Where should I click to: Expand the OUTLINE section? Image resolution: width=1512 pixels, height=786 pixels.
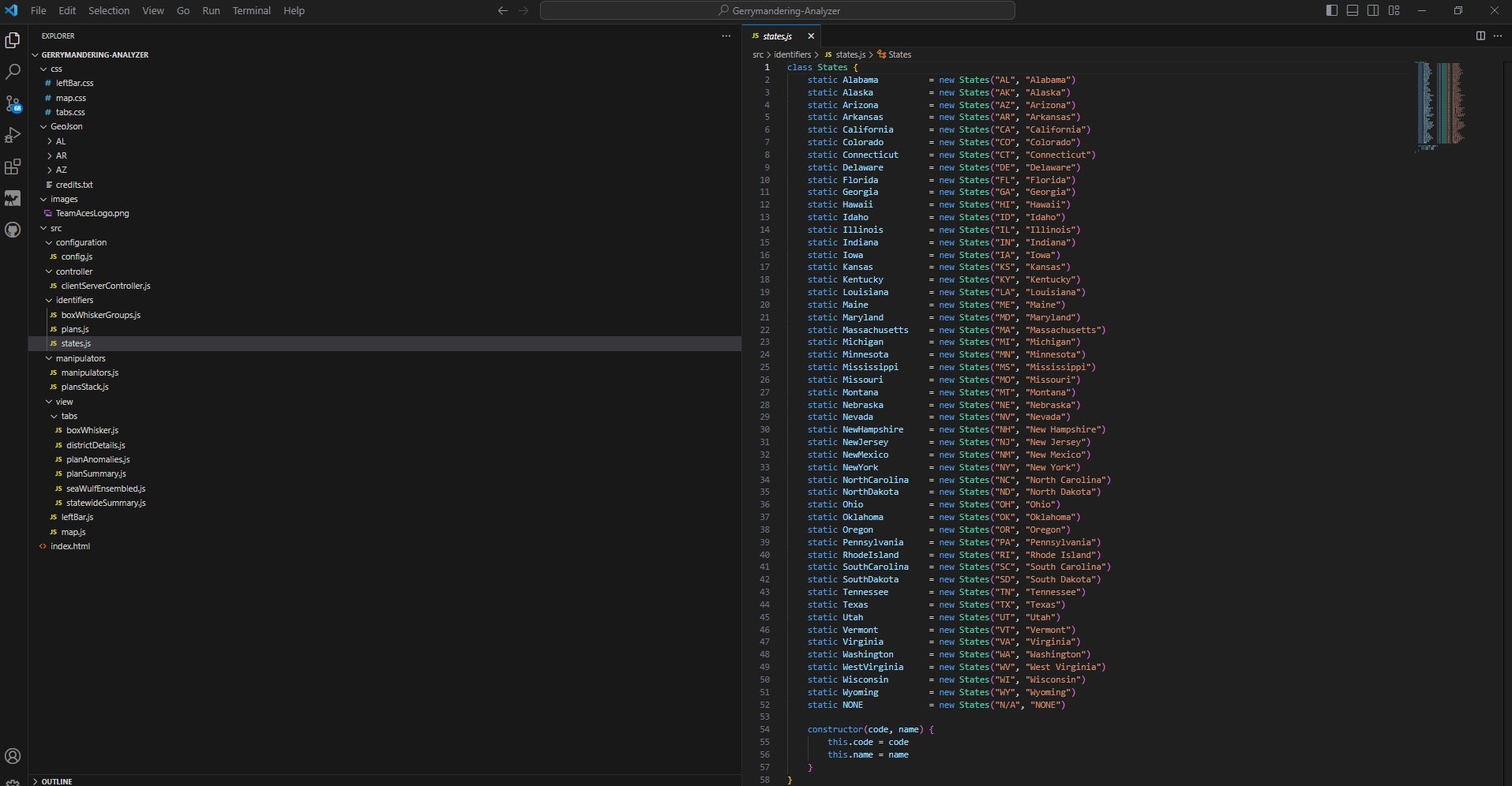[x=56, y=780]
